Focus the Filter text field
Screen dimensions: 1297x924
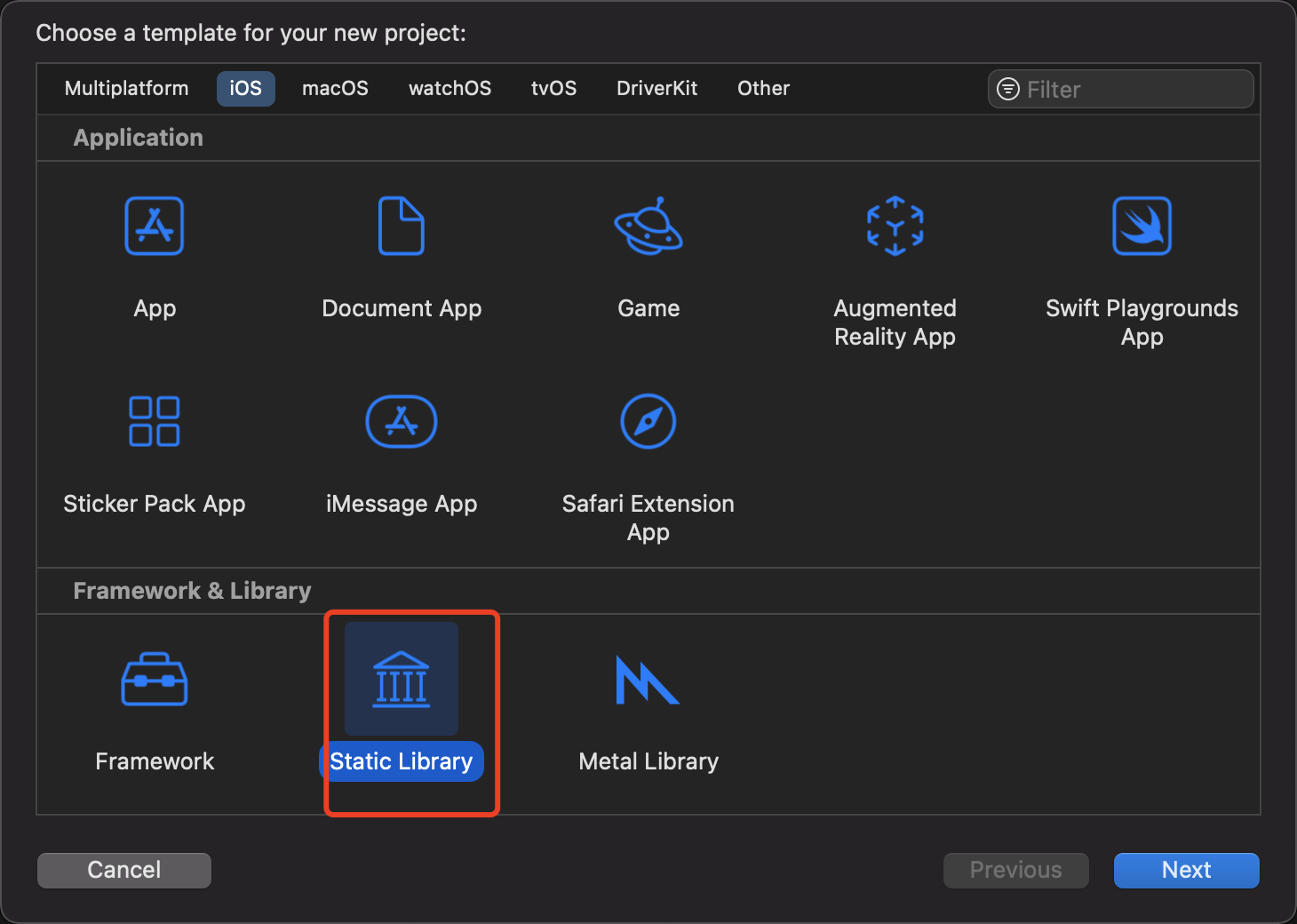[1121, 89]
